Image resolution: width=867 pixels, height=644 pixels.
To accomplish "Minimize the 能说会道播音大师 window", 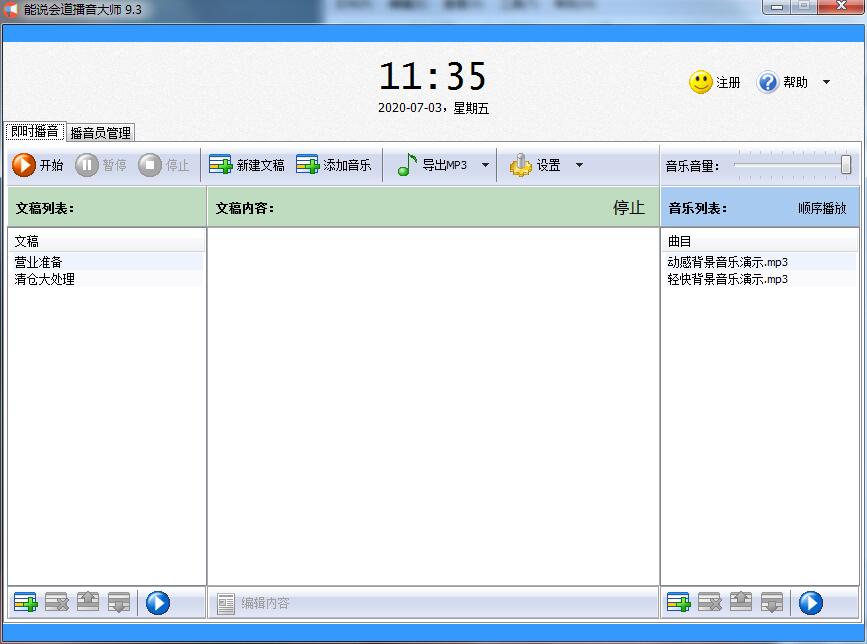I will (x=776, y=7).
